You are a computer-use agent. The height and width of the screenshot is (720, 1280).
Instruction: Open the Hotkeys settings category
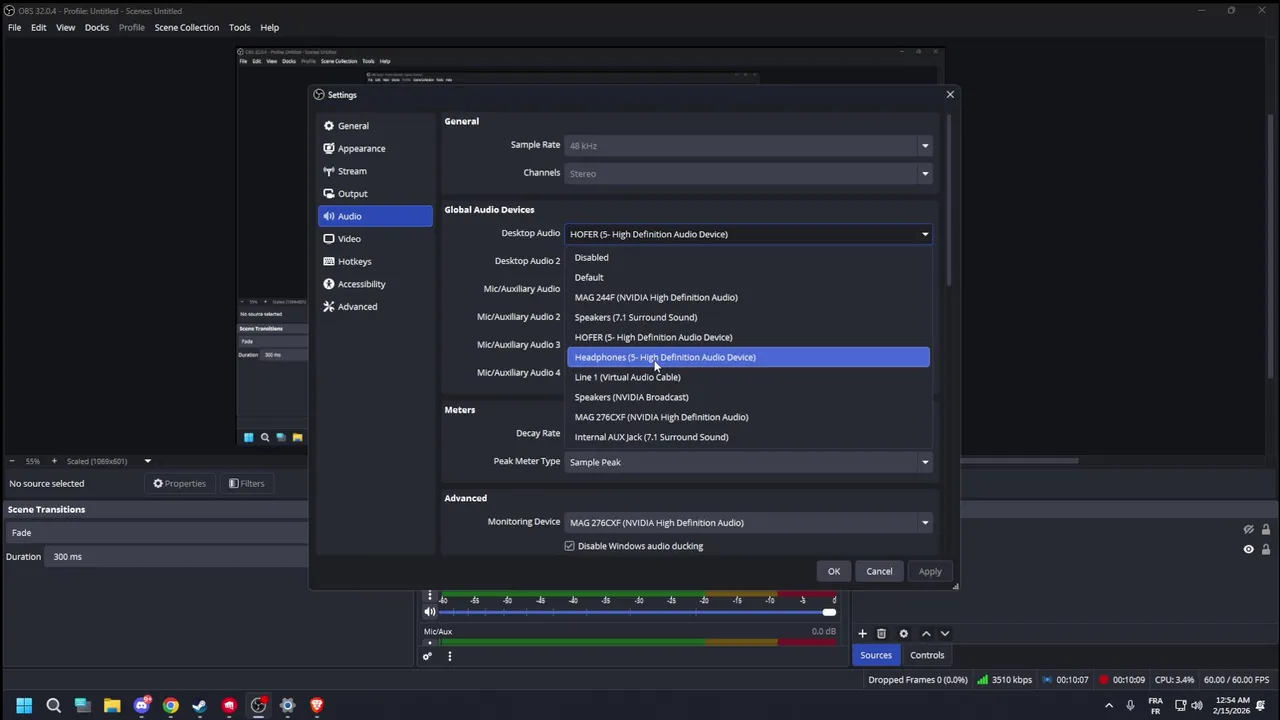pos(375,261)
